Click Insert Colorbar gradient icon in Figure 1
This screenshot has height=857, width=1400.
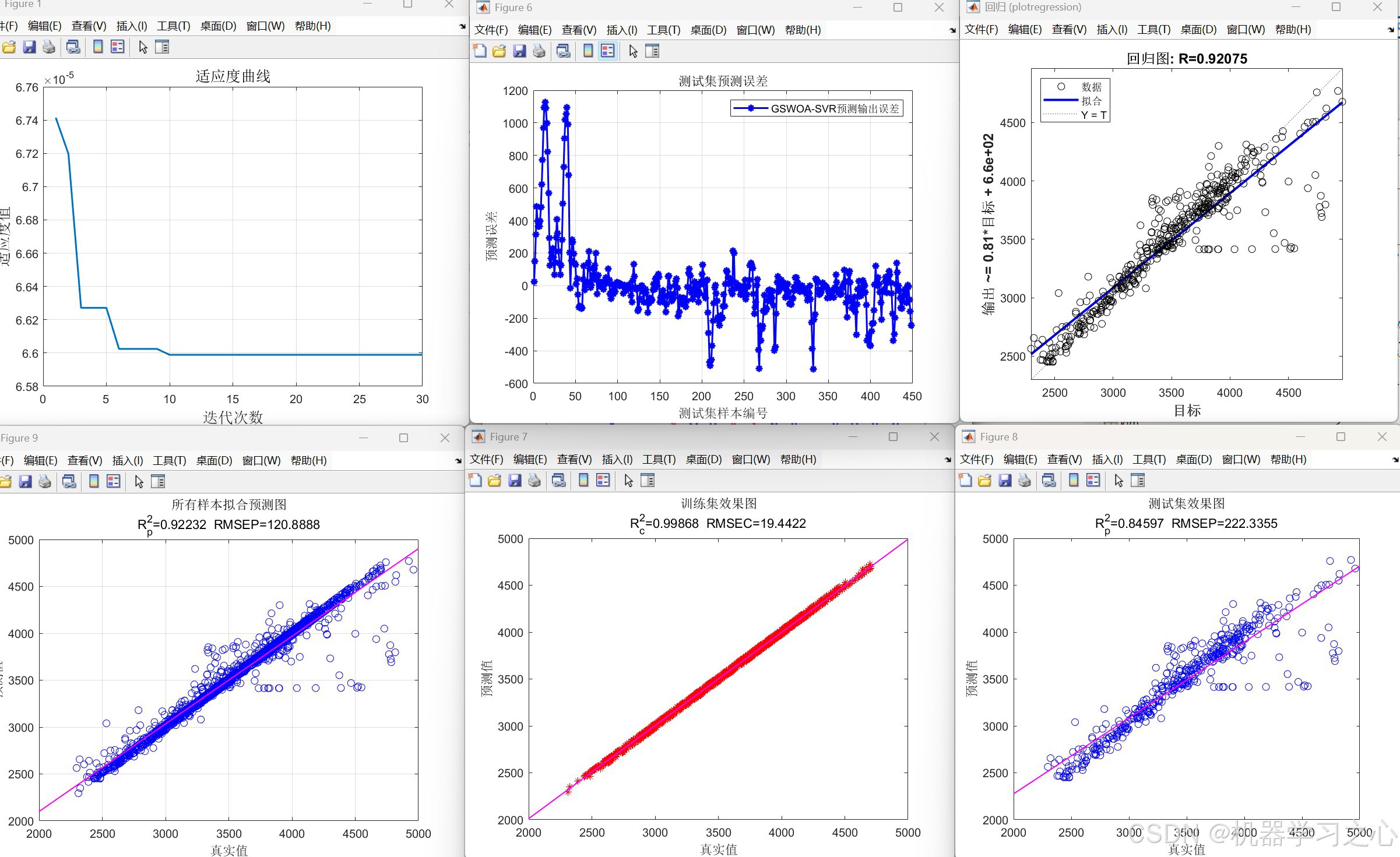[x=98, y=47]
